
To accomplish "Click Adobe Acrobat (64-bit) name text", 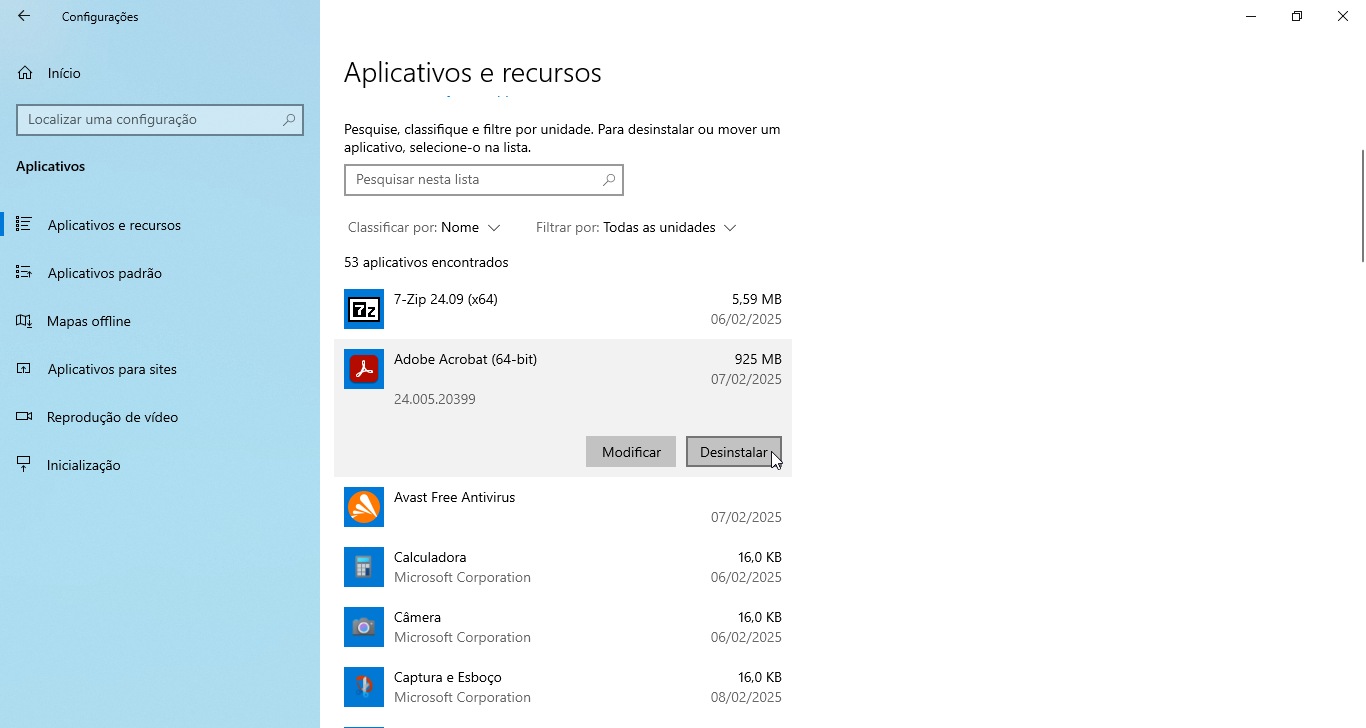I will click(x=465, y=359).
